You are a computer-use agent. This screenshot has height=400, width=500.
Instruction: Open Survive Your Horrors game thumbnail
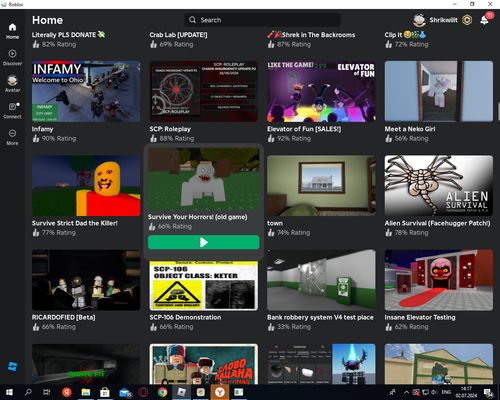204,179
